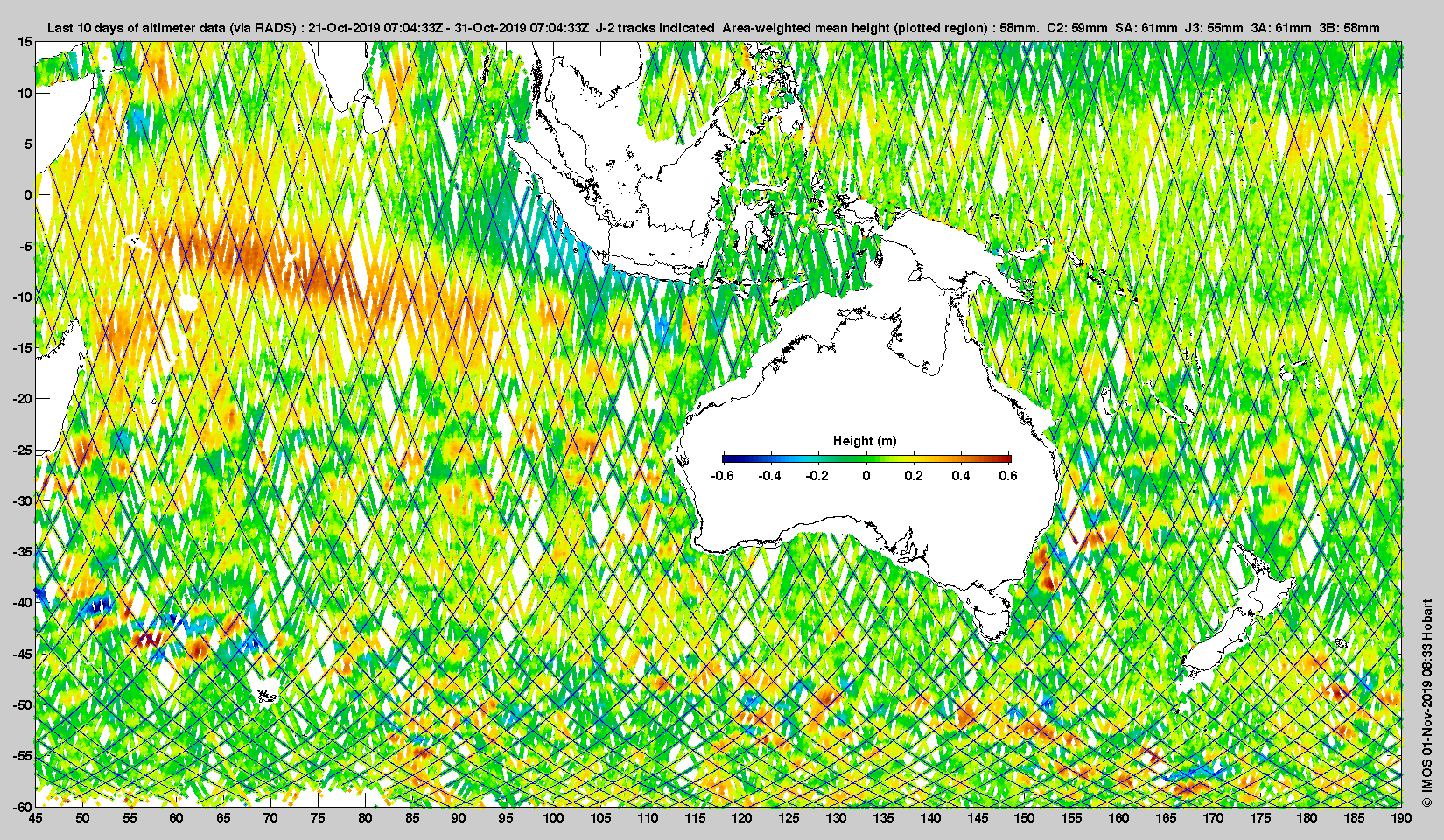The image size is (1444, 840).
Task: Click the "0.2" colorbar tick label
Action: tap(914, 476)
